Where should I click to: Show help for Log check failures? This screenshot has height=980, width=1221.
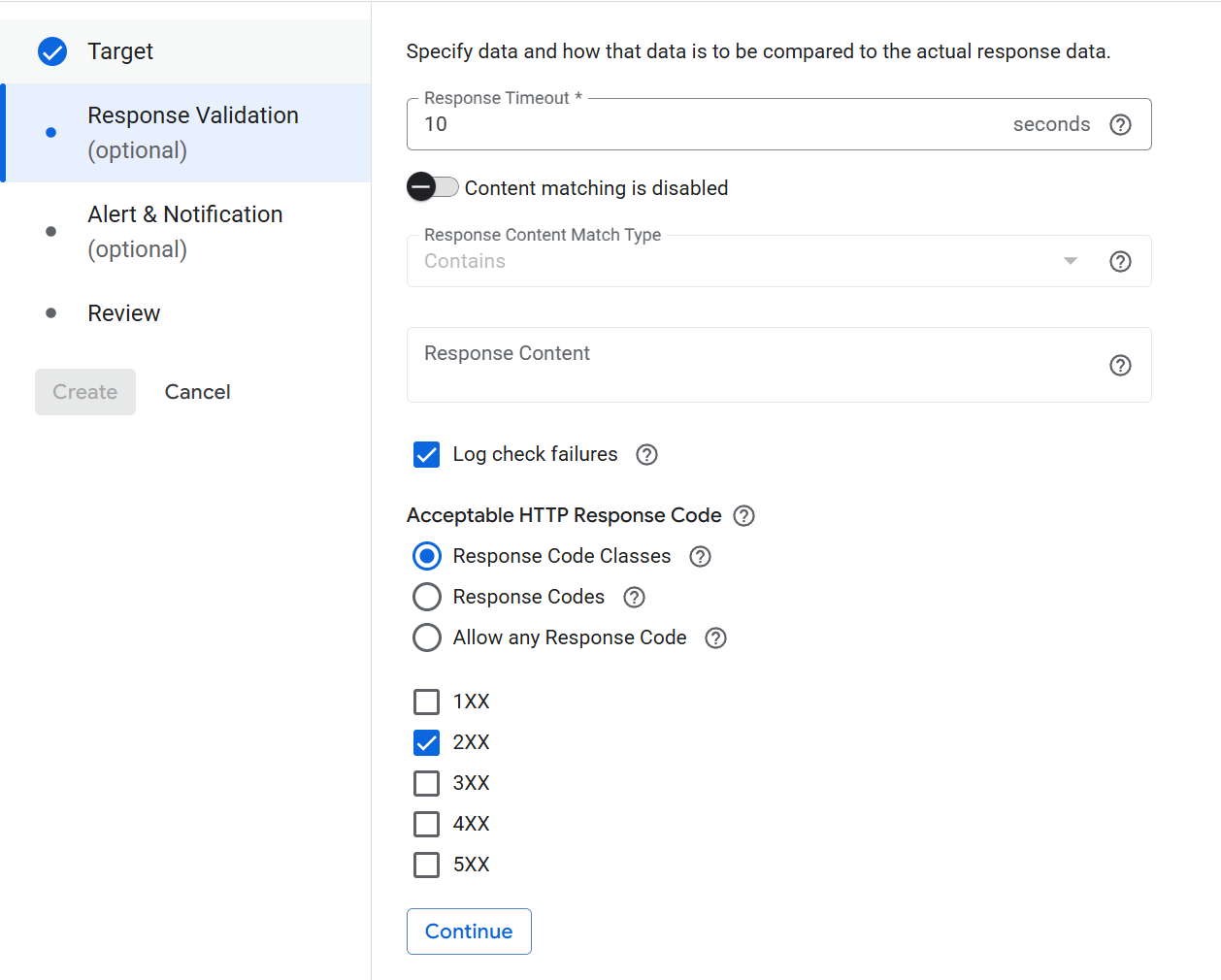click(646, 454)
